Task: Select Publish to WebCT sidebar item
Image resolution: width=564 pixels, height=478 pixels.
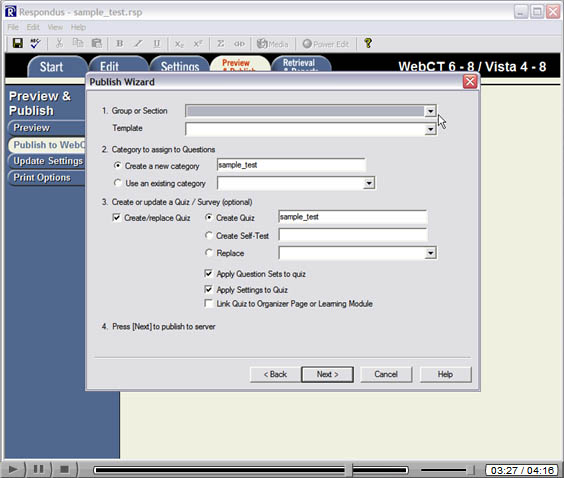Action: tap(47, 145)
